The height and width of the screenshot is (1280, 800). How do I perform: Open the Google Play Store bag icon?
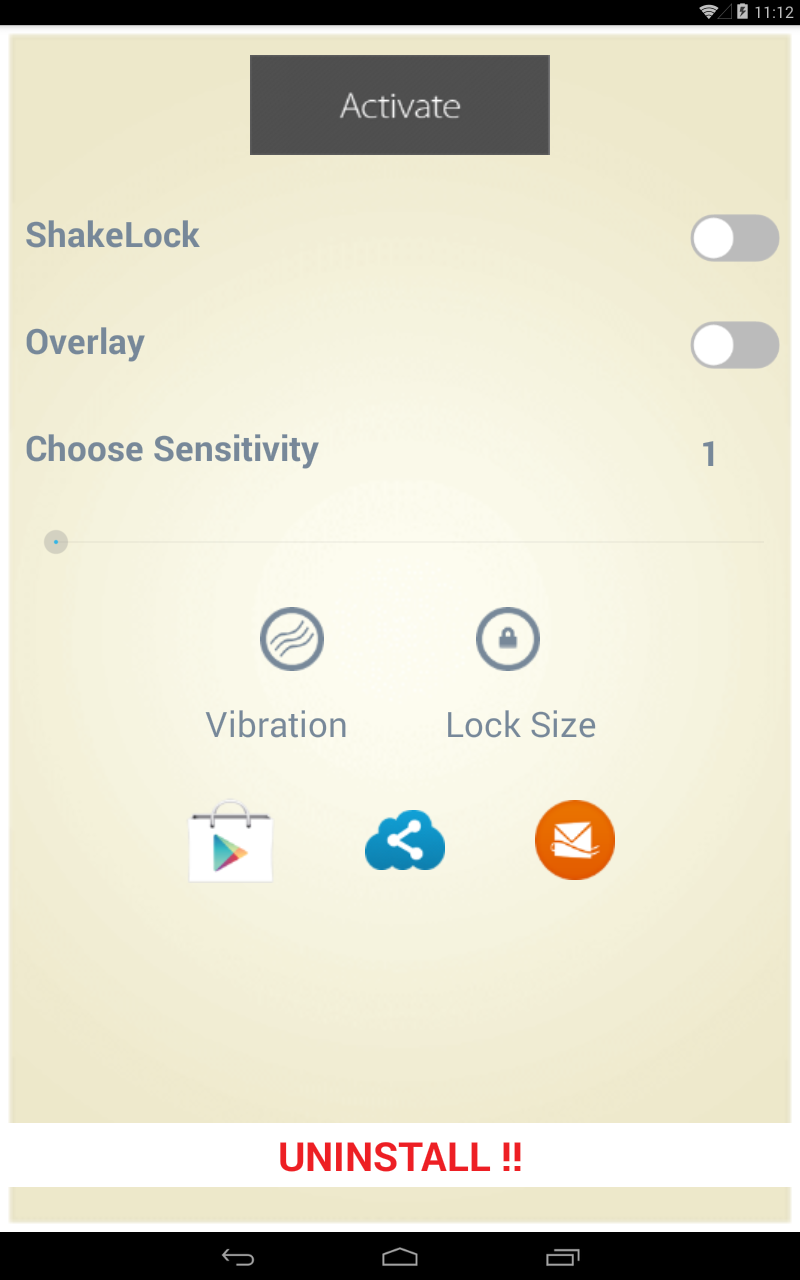click(x=230, y=842)
